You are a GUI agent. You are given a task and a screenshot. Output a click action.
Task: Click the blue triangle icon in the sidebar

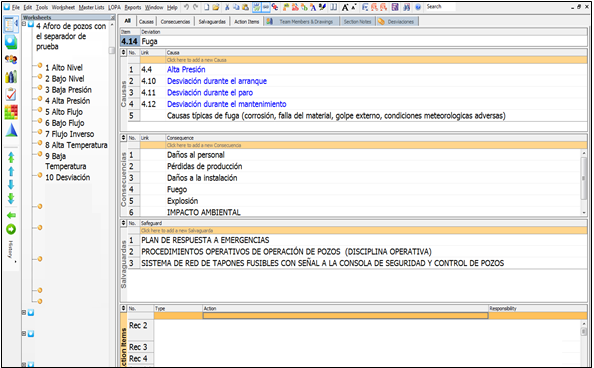[11, 130]
